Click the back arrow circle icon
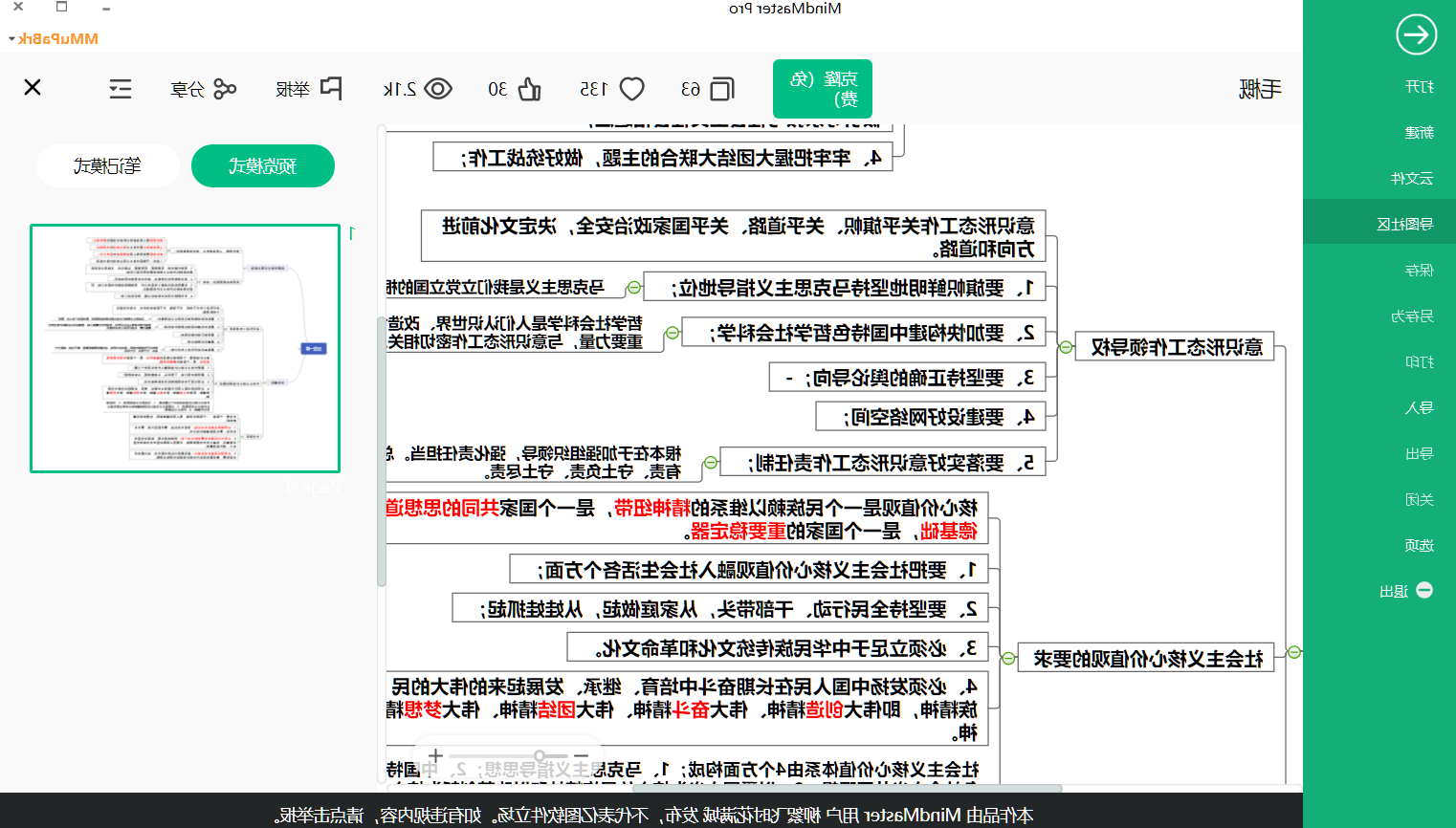This screenshot has height=828, width=1456. click(x=1417, y=35)
